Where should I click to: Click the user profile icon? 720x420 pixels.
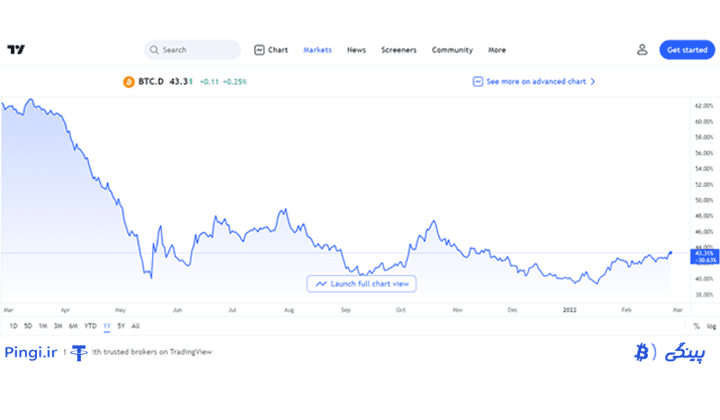coord(642,50)
